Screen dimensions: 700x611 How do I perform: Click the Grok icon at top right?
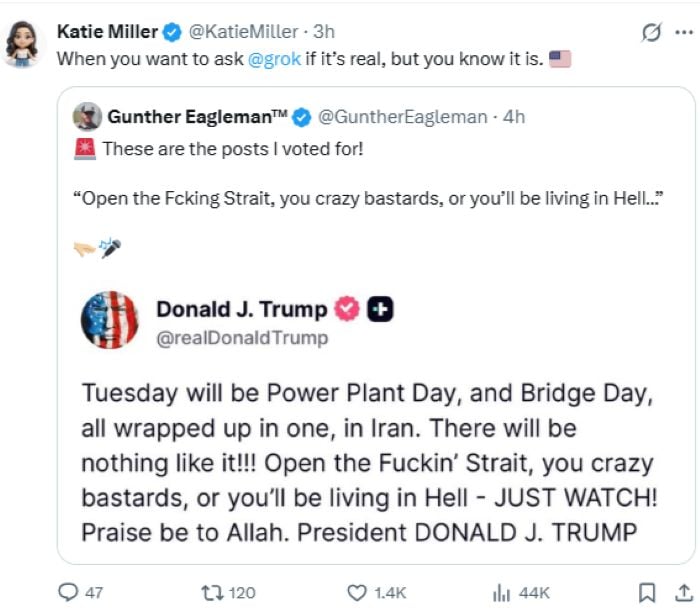click(x=651, y=33)
